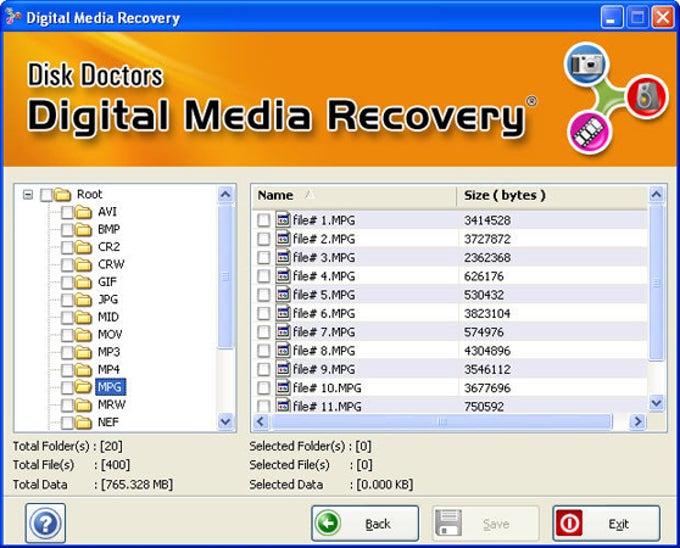Viewport: 680px width, 548px height.
Task: Select the MP3 folder icon
Action: click(x=83, y=352)
